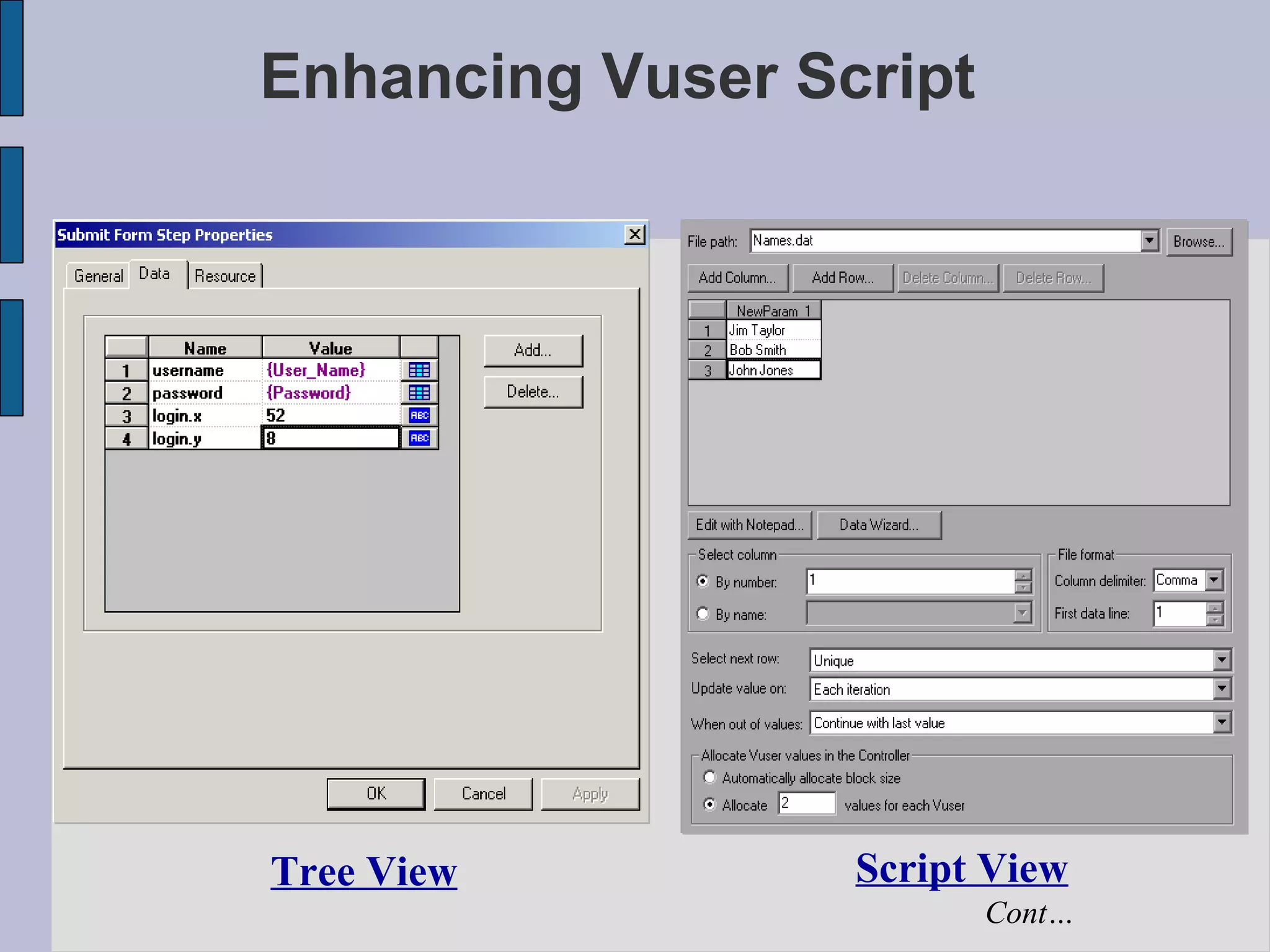Follow the Tree View link
The width and height of the screenshot is (1270, 952).
(364, 871)
